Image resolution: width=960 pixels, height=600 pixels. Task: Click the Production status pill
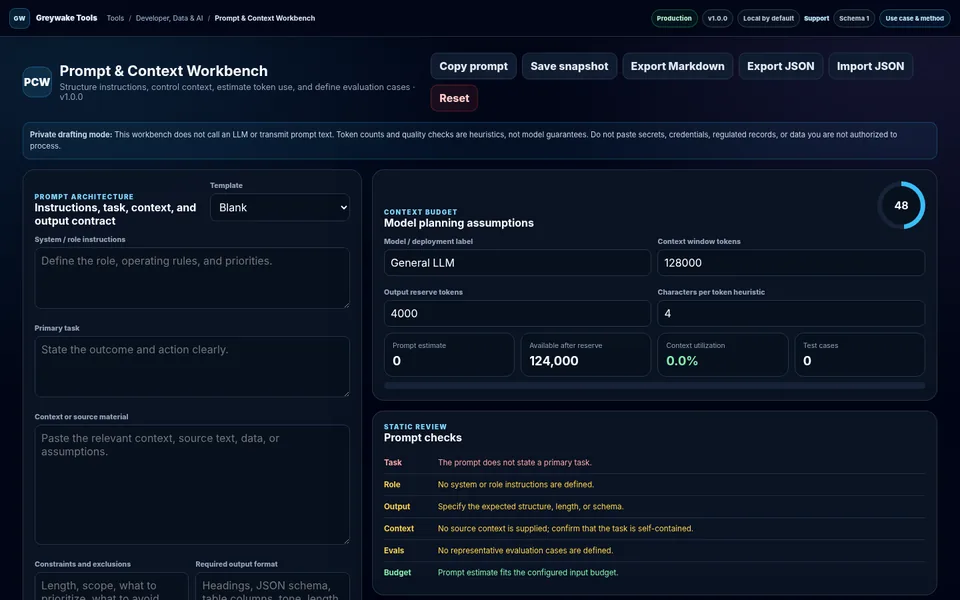point(674,18)
